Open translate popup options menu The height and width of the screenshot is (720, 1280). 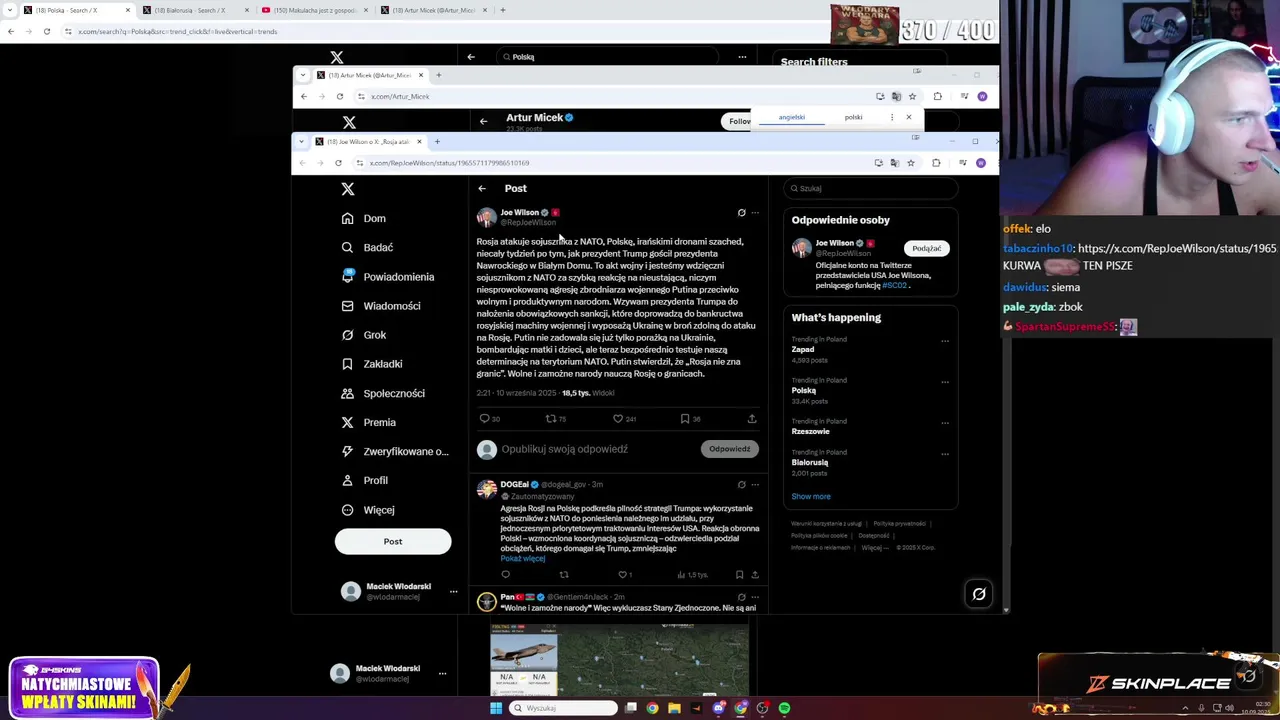pos(892,117)
